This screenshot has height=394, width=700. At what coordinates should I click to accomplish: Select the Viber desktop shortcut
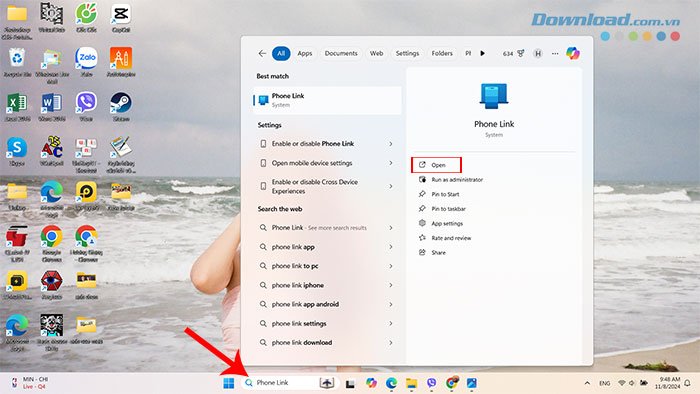click(86, 107)
